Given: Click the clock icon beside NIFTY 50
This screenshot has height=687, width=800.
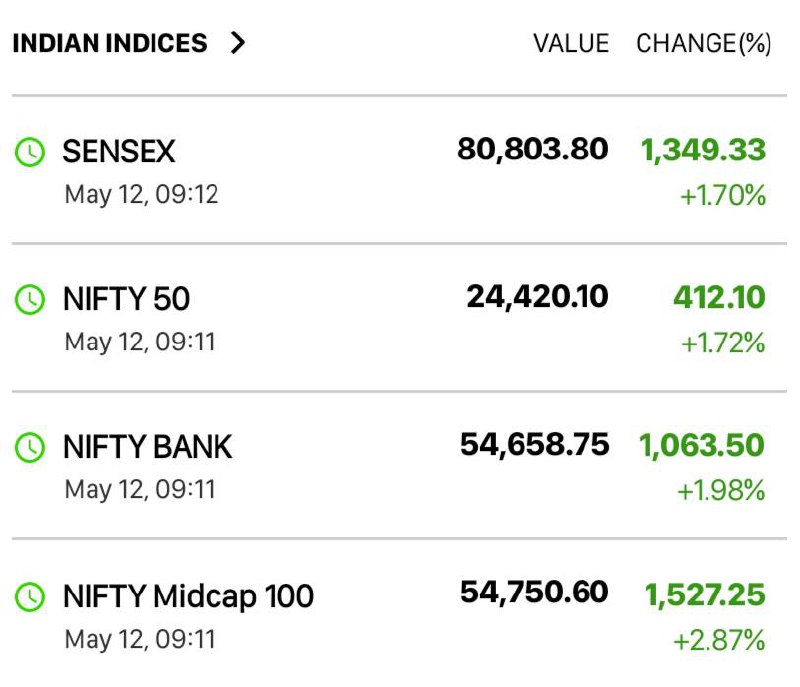Looking at the screenshot, I should click(30, 299).
